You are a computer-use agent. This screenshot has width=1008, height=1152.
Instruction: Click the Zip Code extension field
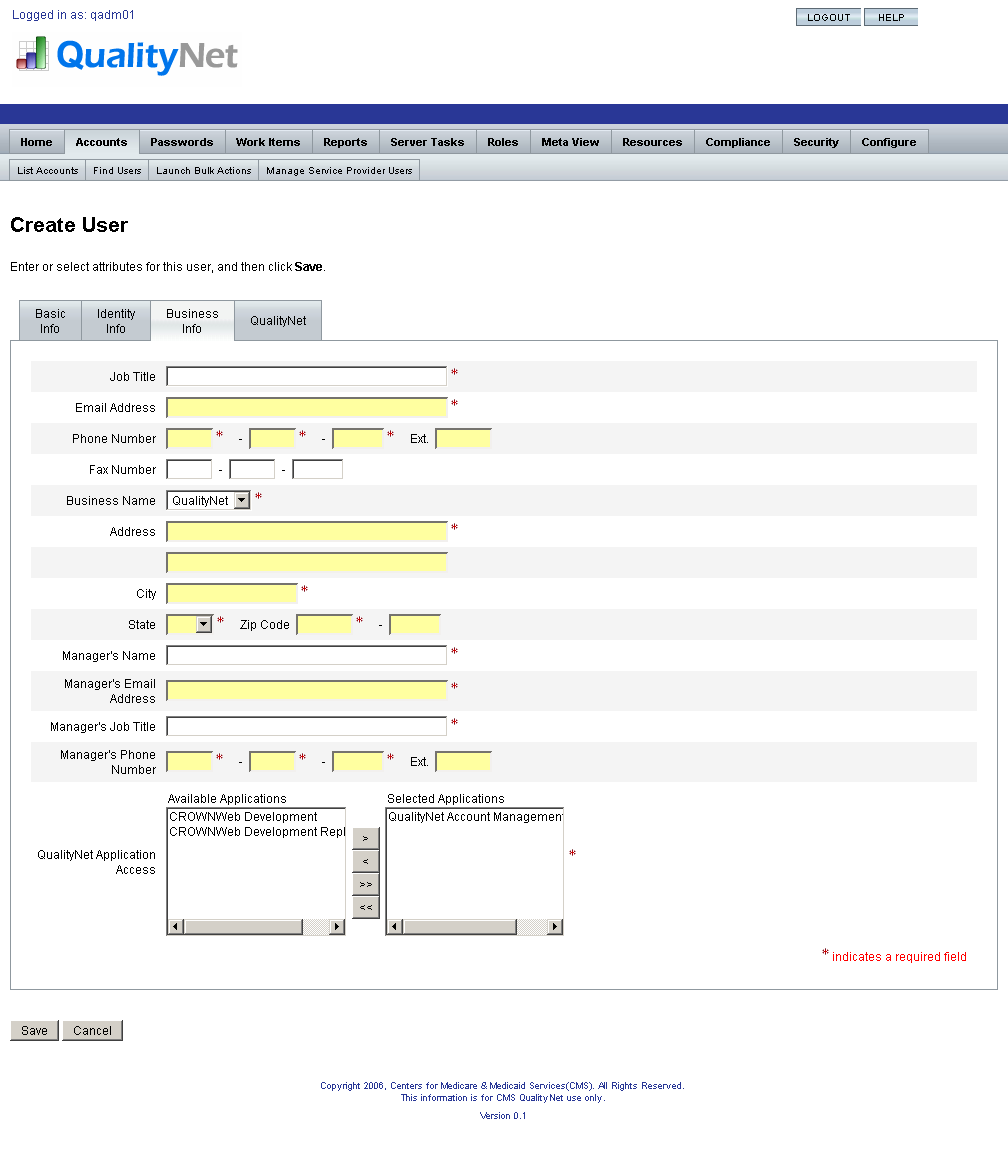[x=415, y=624]
